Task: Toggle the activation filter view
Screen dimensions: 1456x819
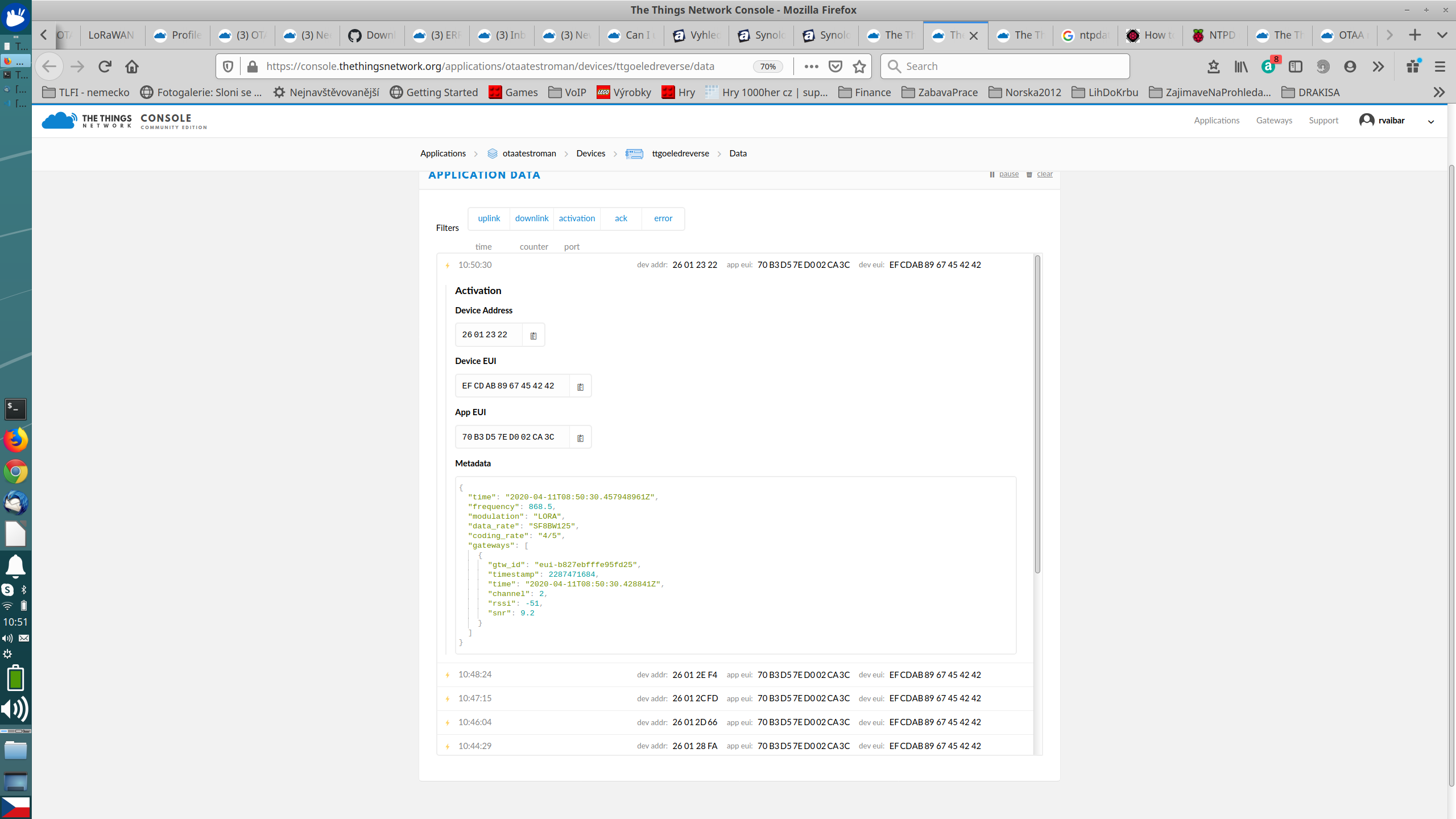Action: pos(576,218)
